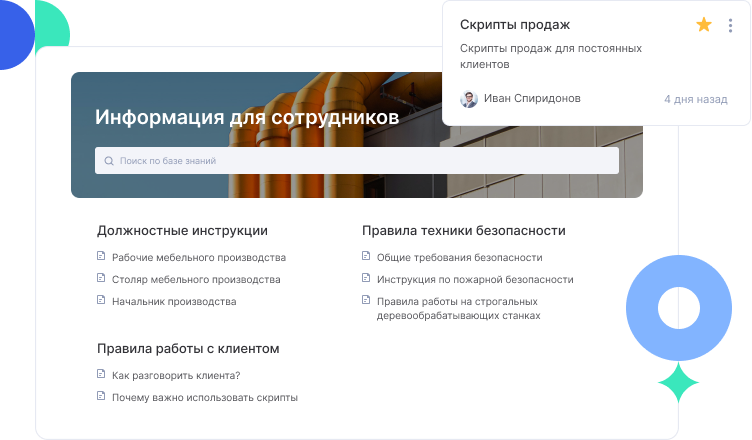Click document icon beside Инструкция по пожарной безопасности
The height and width of the screenshot is (440, 752).
pyautogui.click(x=366, y=279)
